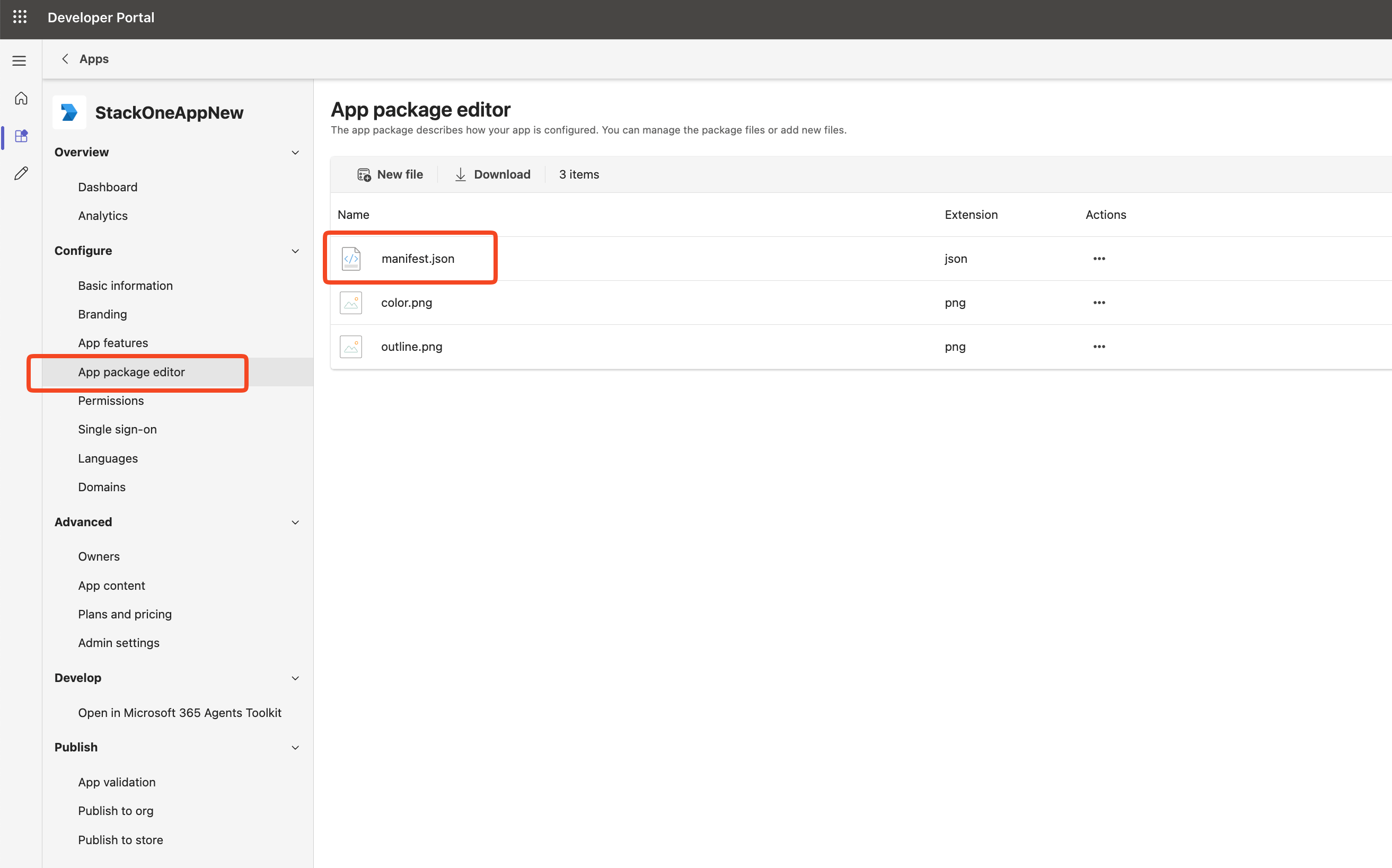Collapse the Advanced section
Image resolution: width=1392 pixels, height=868 pixels.
point(295,522)
